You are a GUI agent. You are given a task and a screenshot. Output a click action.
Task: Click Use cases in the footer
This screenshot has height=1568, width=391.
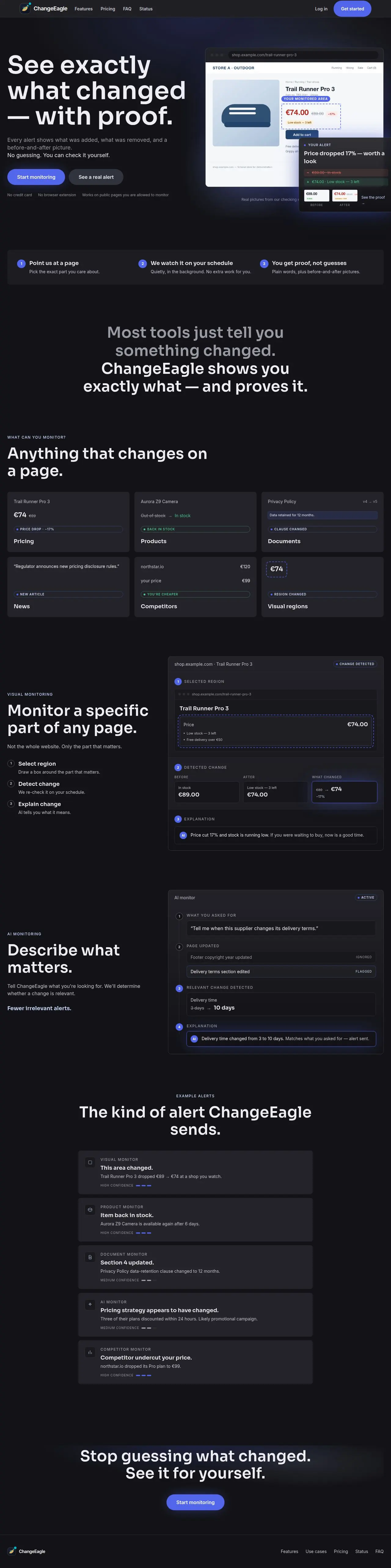point(316,1551)
